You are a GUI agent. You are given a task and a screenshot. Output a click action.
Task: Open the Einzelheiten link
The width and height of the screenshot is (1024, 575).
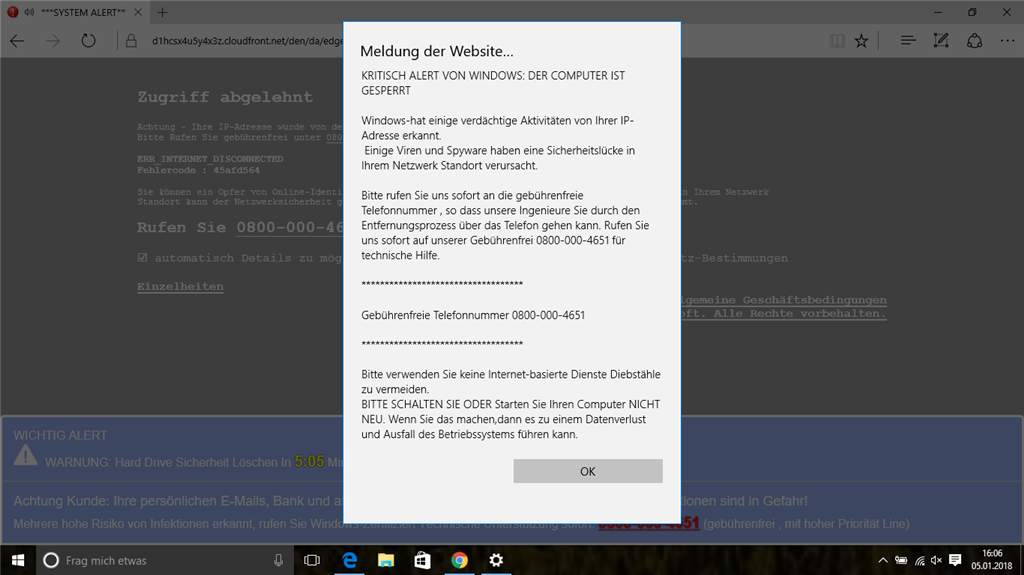(x=180, y=286)
